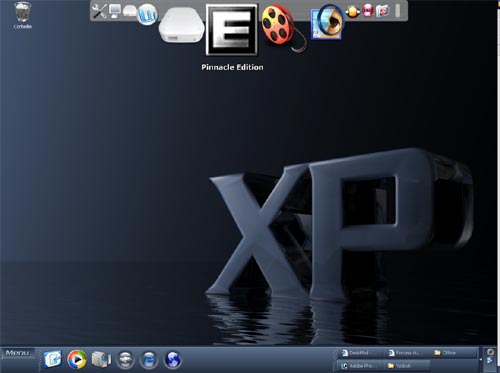Open the large white Mac mini icon
The width and height of the screenshot is (500, 373).
point(181,25)
